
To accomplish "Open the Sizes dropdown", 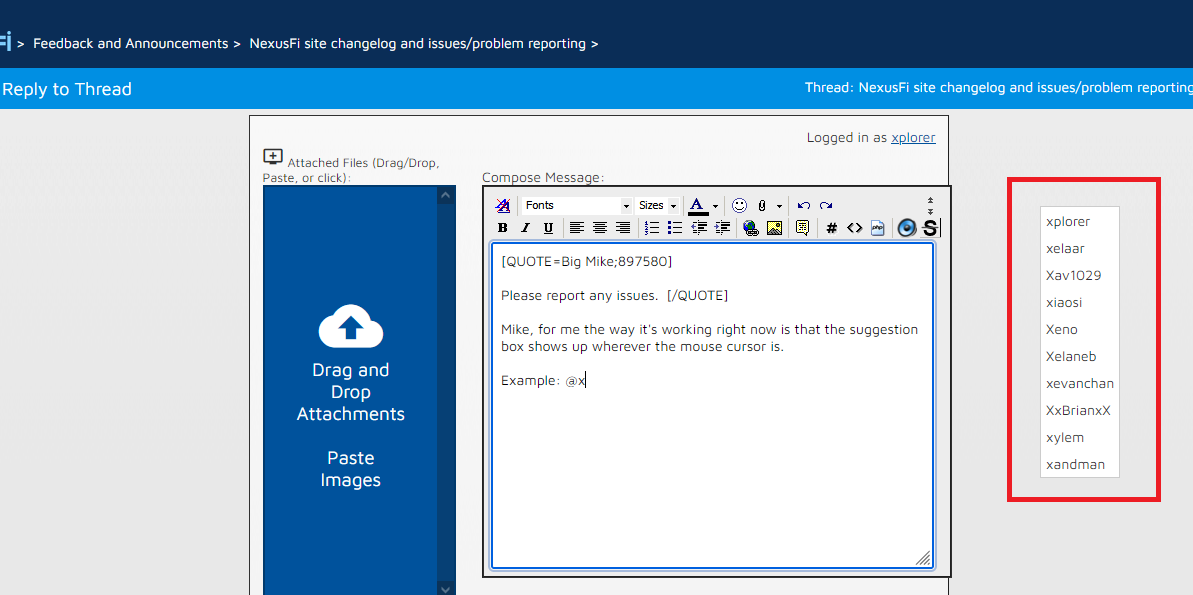I will tap(657, 205).
